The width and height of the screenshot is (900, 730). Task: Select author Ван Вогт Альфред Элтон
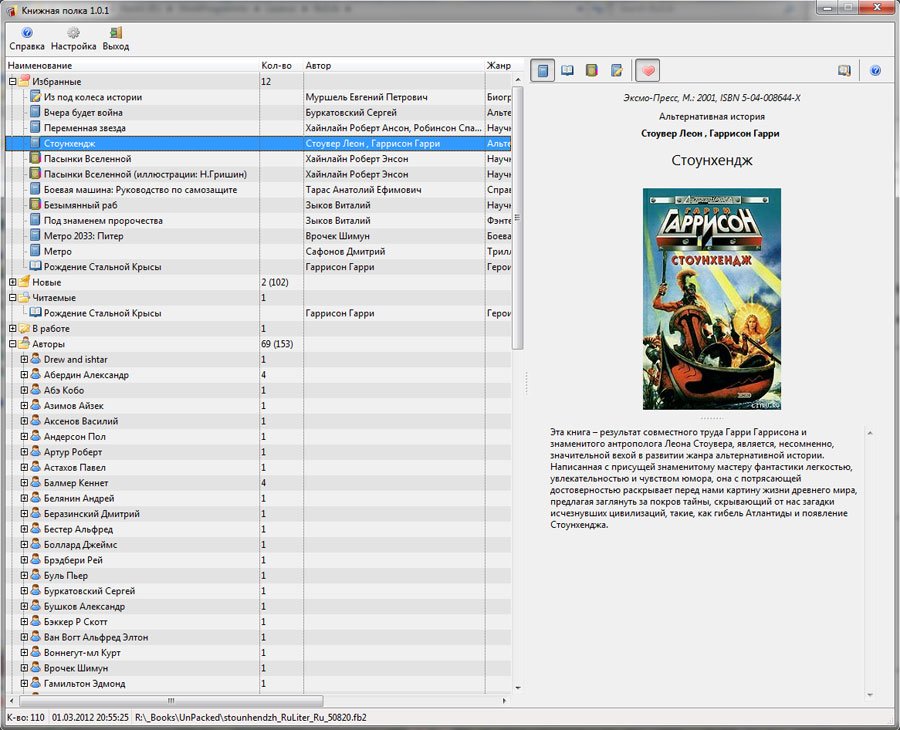(96, 637)
